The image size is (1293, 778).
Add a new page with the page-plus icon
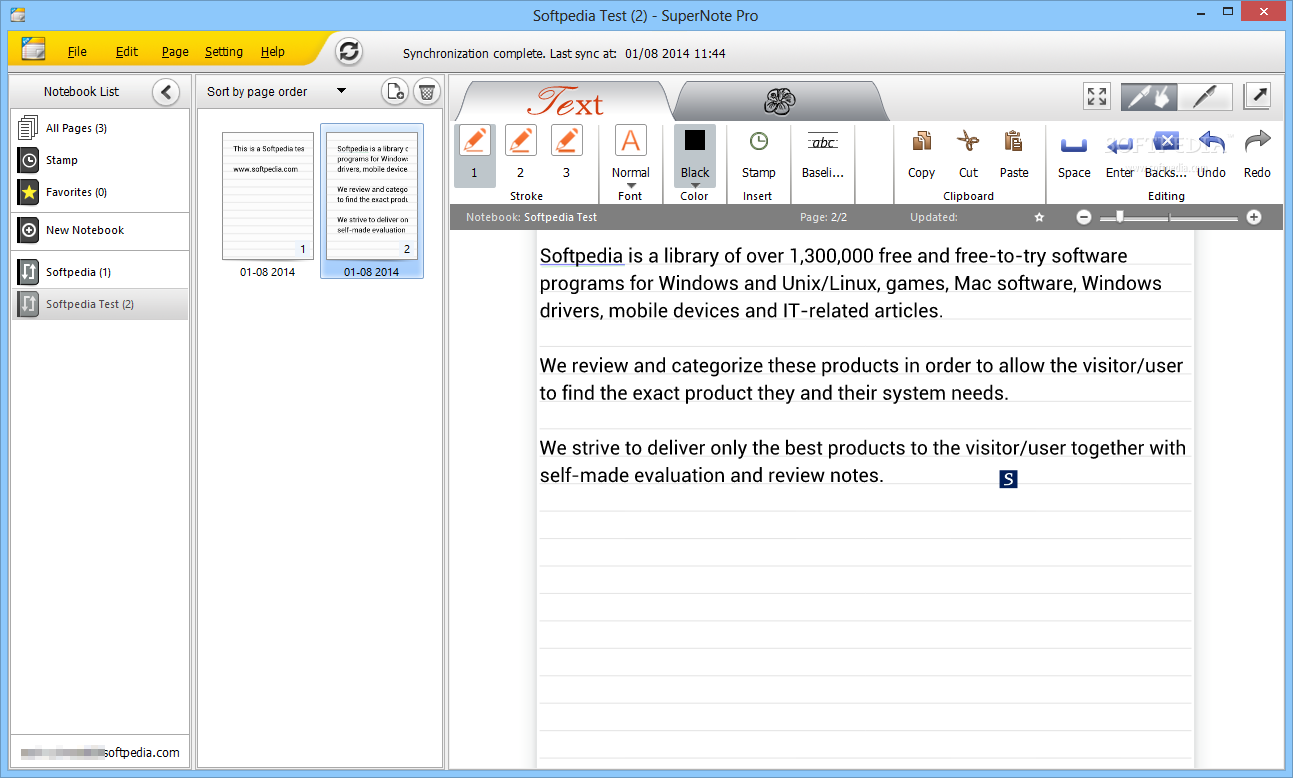tap(395, 92)
